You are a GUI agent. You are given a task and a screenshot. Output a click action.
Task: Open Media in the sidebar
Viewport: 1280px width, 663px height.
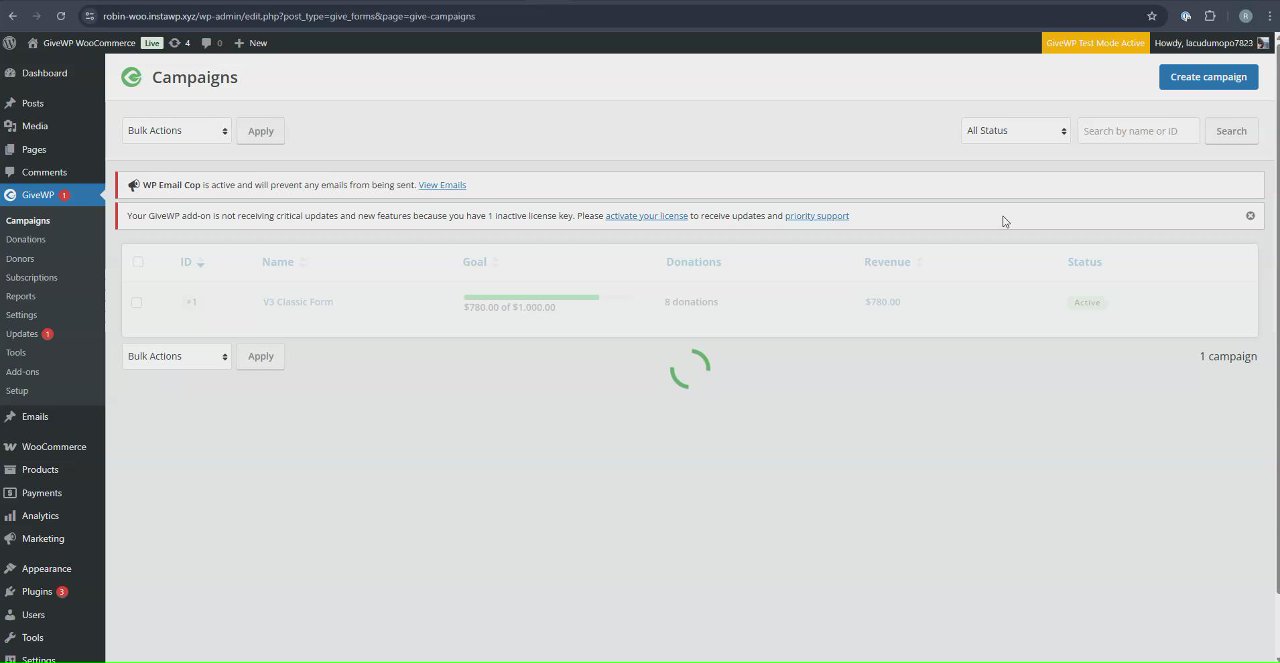[x=35, y=126]
